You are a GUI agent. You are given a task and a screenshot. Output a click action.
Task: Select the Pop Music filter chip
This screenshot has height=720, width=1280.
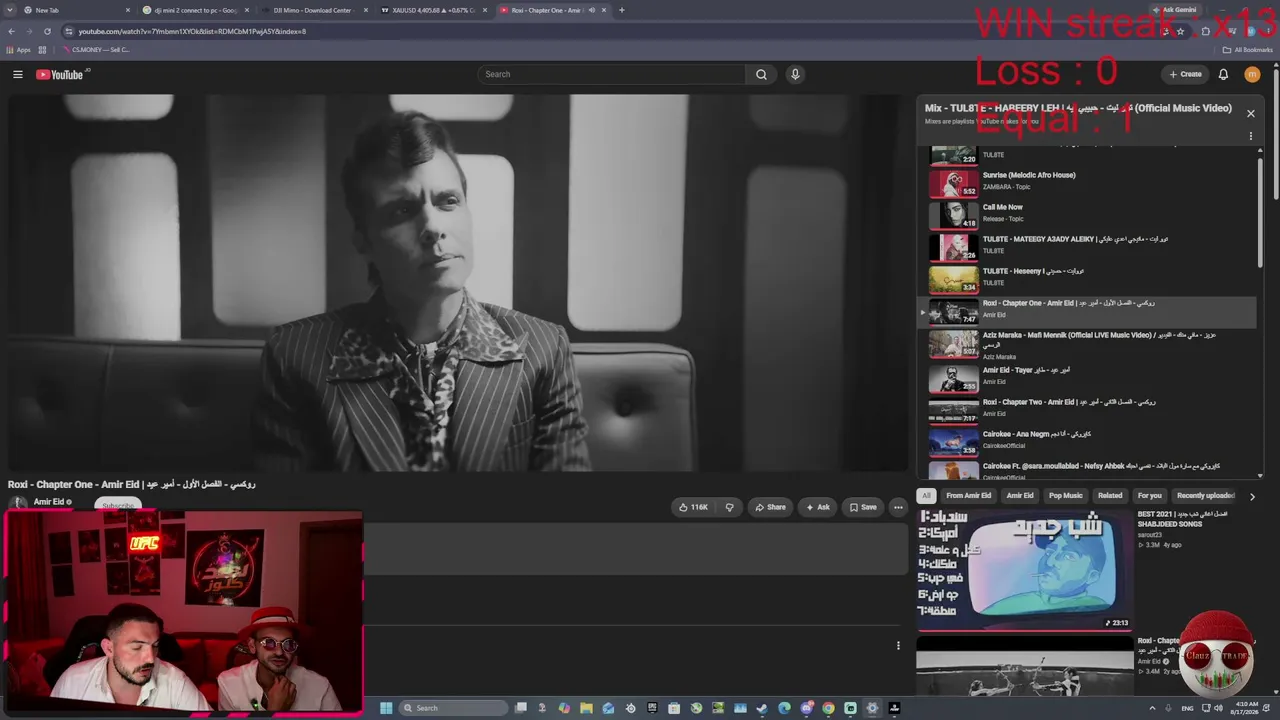(1065, 495)
